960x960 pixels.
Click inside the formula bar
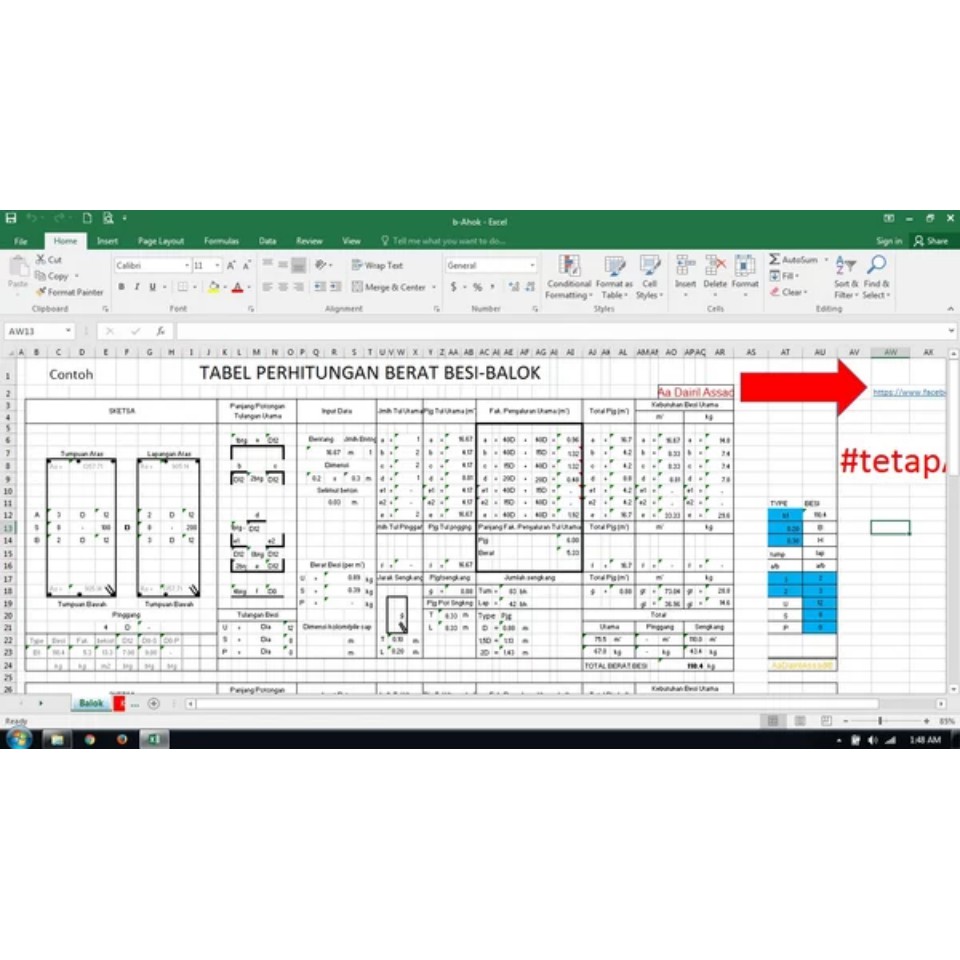(x=563, y=331)
